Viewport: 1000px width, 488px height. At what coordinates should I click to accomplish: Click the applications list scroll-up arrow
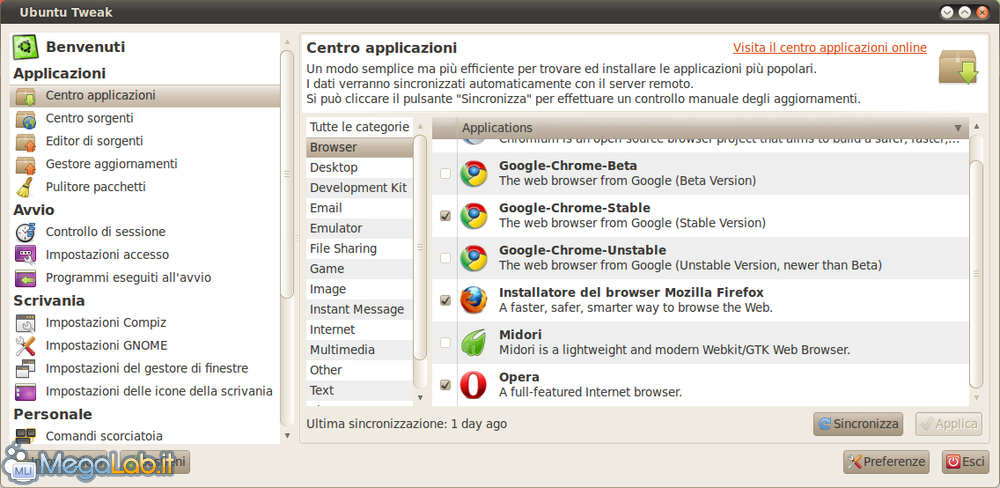(976, 126)
